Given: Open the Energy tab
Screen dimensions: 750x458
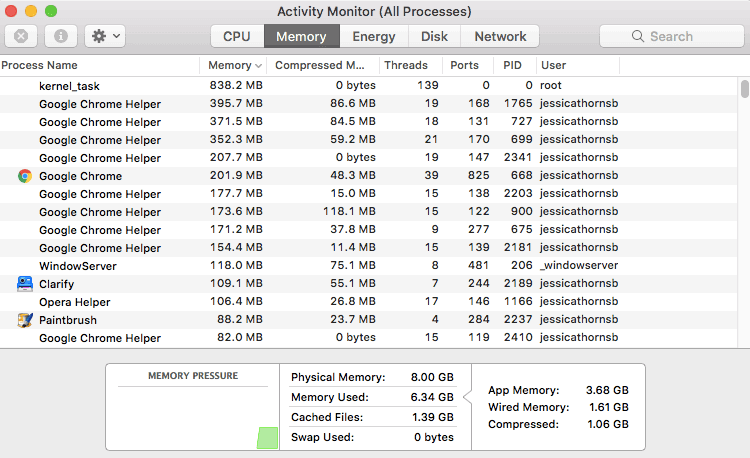Looking at the screenshot, I should [x=374, y=36].
